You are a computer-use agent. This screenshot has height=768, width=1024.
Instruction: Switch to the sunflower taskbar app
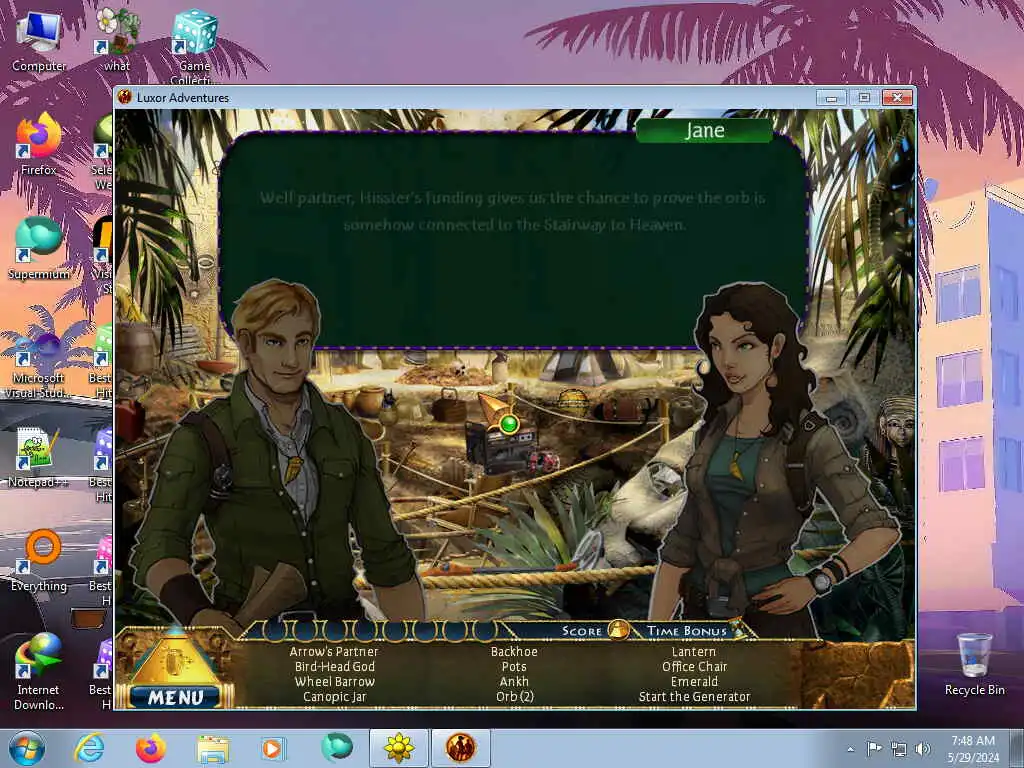(x=399, y=748)
